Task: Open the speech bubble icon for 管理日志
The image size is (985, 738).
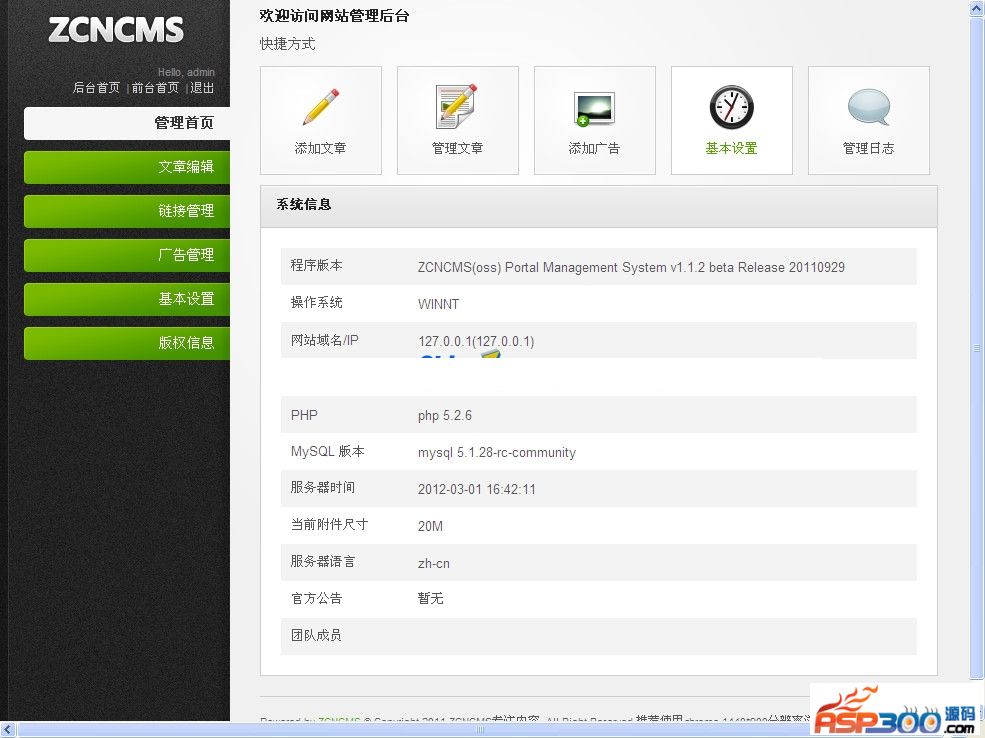Action: pos(869,107)
